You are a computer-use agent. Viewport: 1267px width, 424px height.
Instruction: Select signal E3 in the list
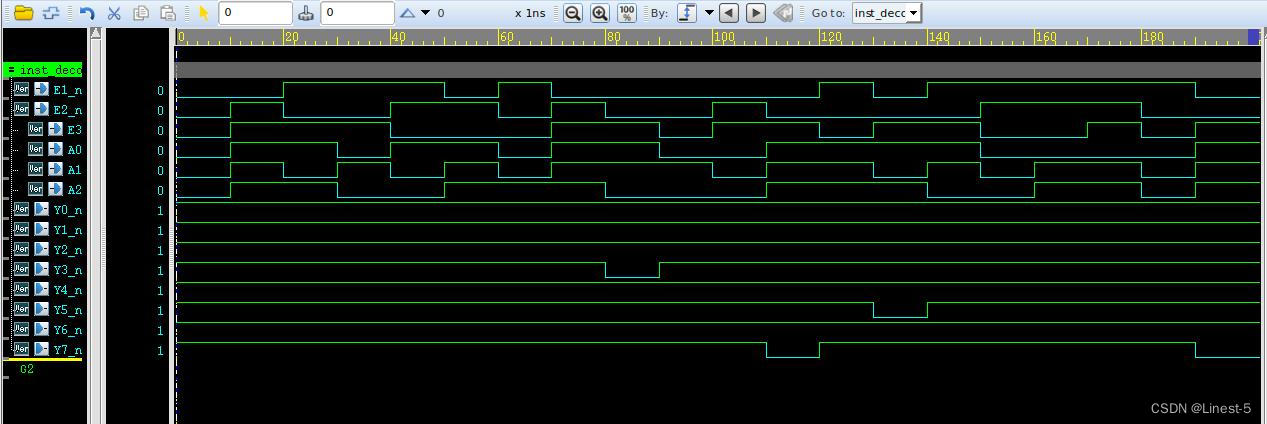74,130
